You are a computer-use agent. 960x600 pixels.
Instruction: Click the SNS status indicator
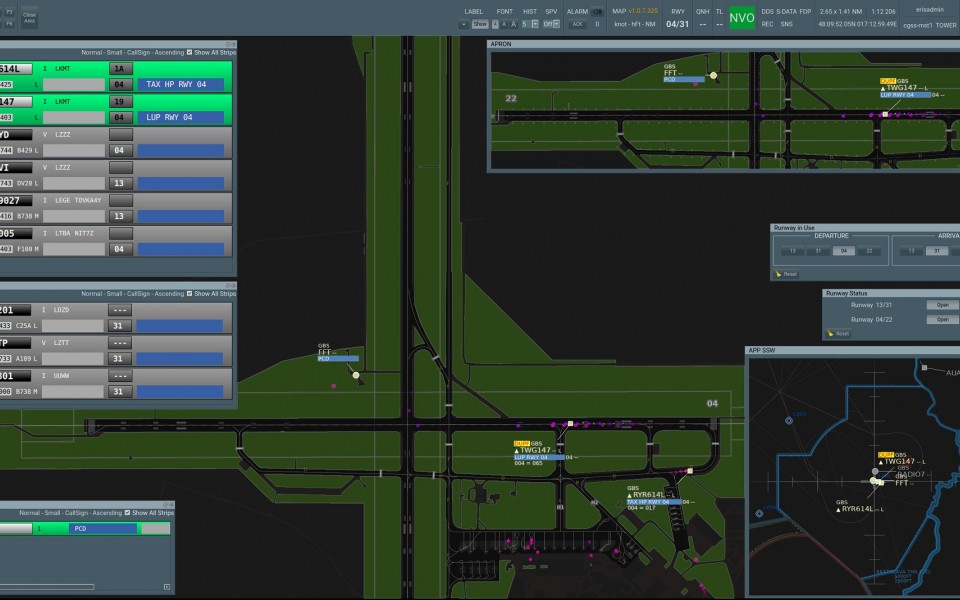787,24
